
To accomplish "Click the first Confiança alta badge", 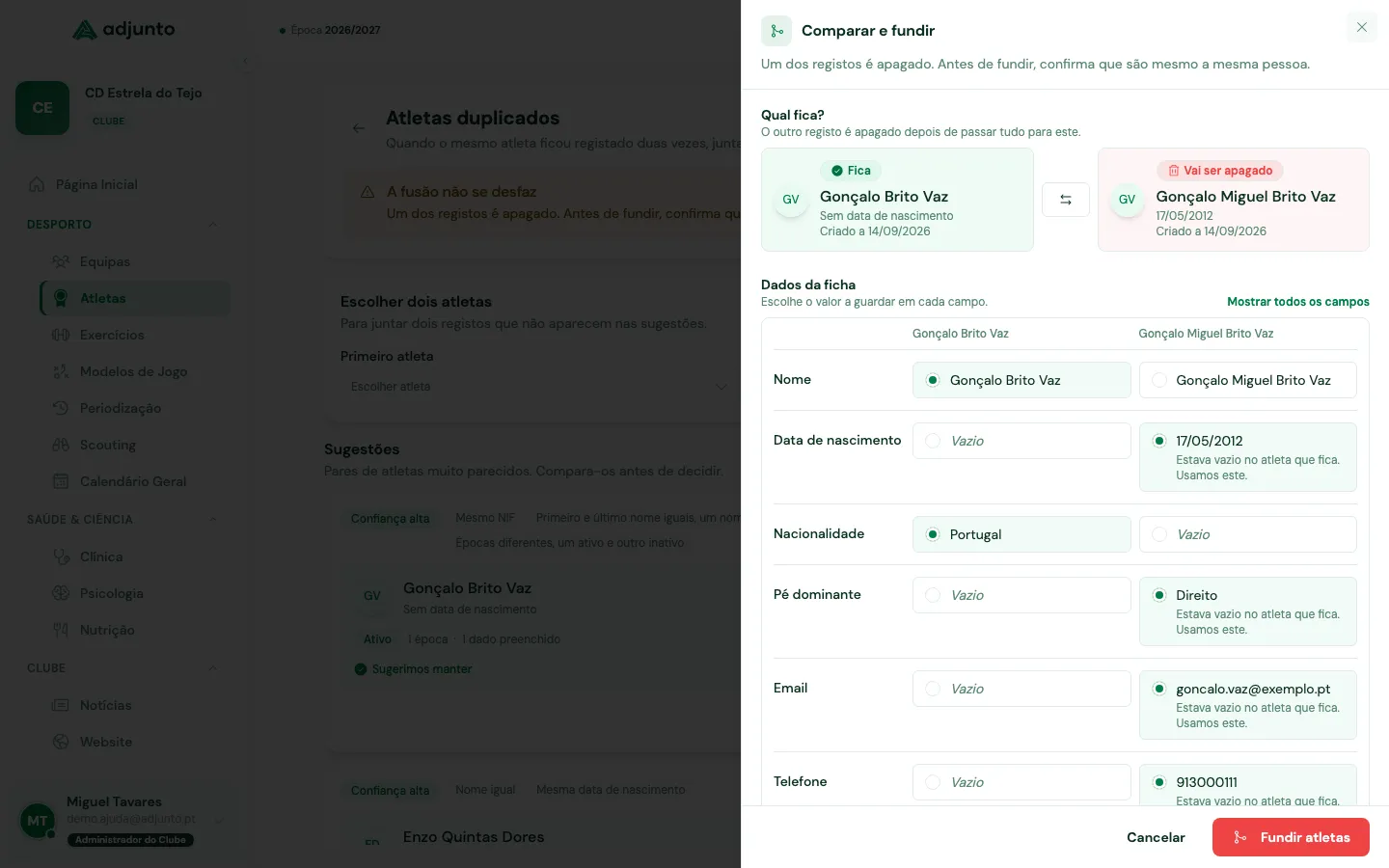I will [390, 519].
